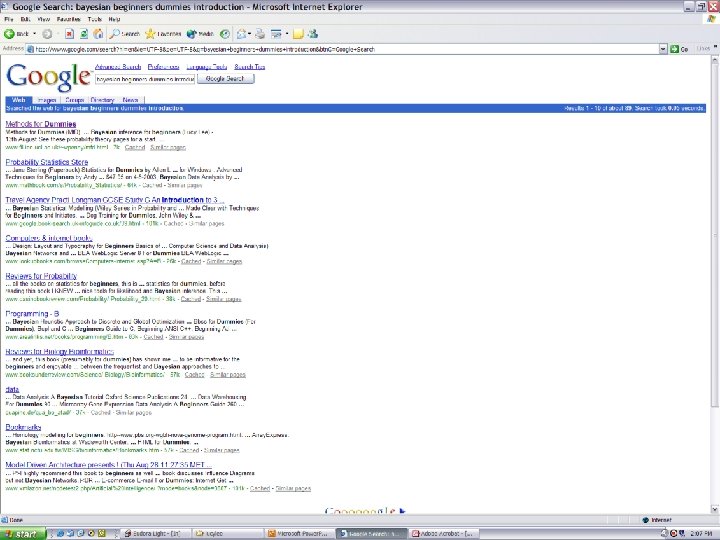The width and height of the screenshot is (720, 540).
Task: Switch to the News search tab
Action: (130, 100)
